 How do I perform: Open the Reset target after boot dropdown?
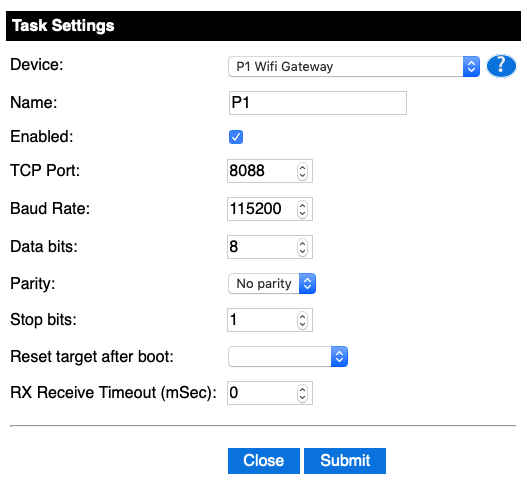coord(288,357)
